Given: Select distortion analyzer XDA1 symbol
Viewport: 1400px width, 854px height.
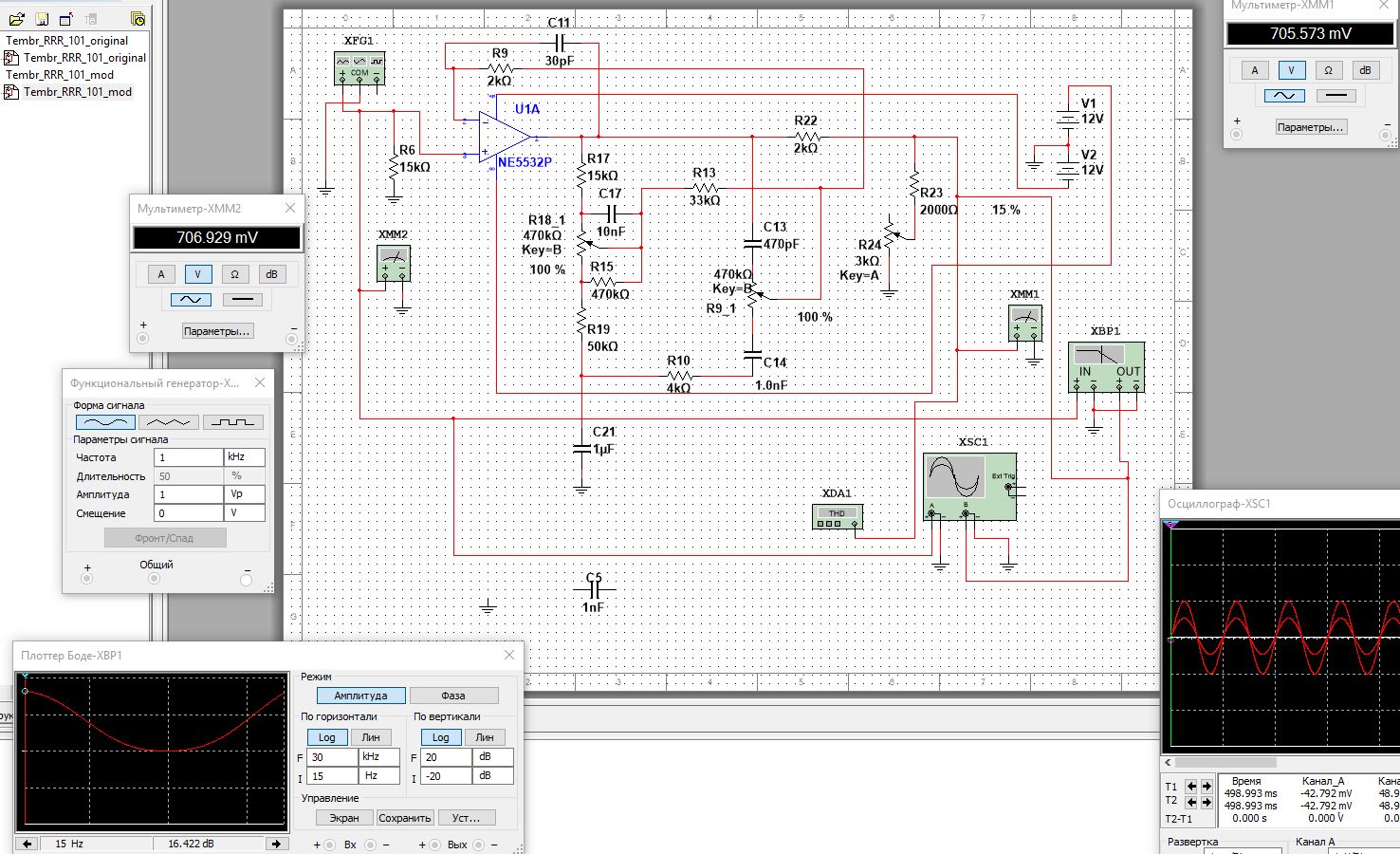Looking at the screenshot, I should [838, 517].
